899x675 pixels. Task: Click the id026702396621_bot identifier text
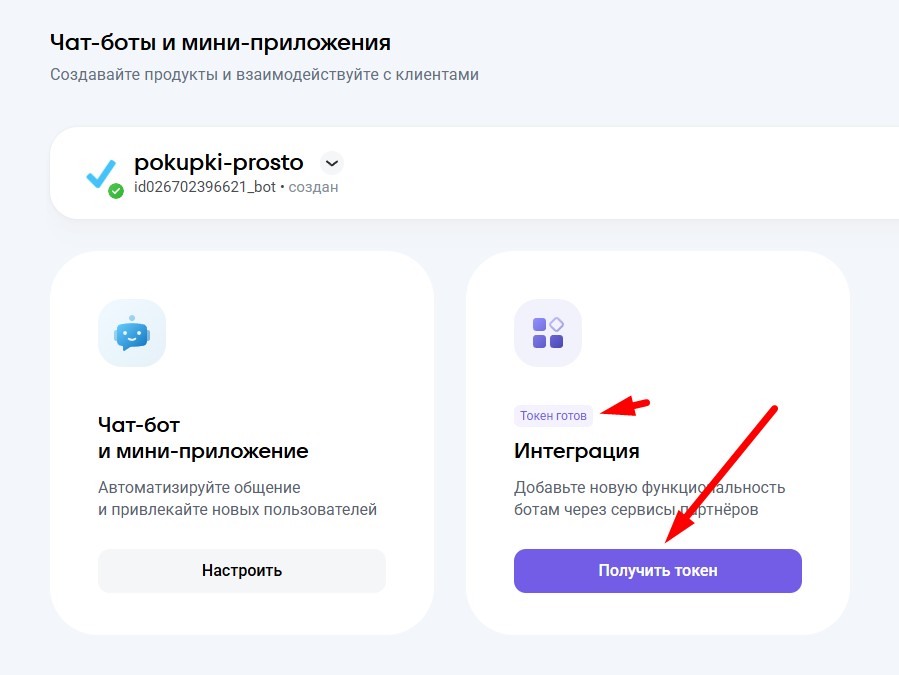point(205,187)
